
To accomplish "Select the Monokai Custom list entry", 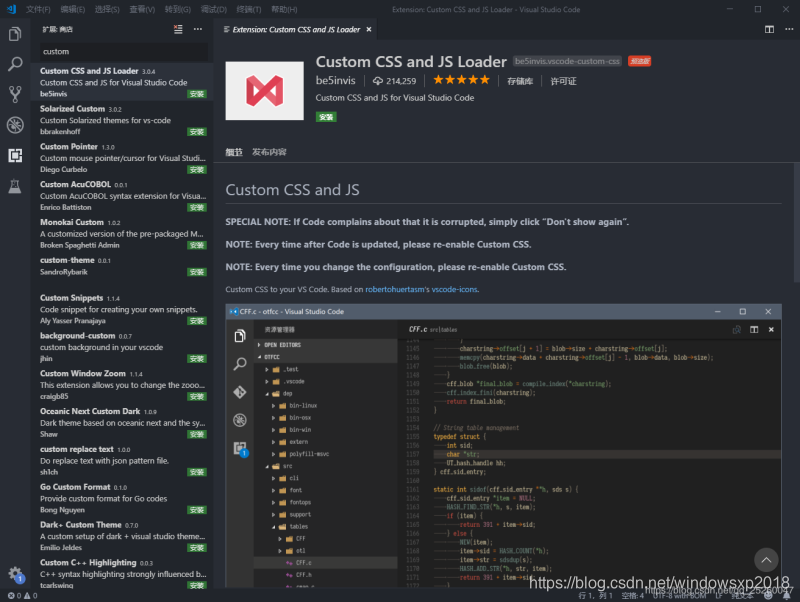I will tap(122, 233).
